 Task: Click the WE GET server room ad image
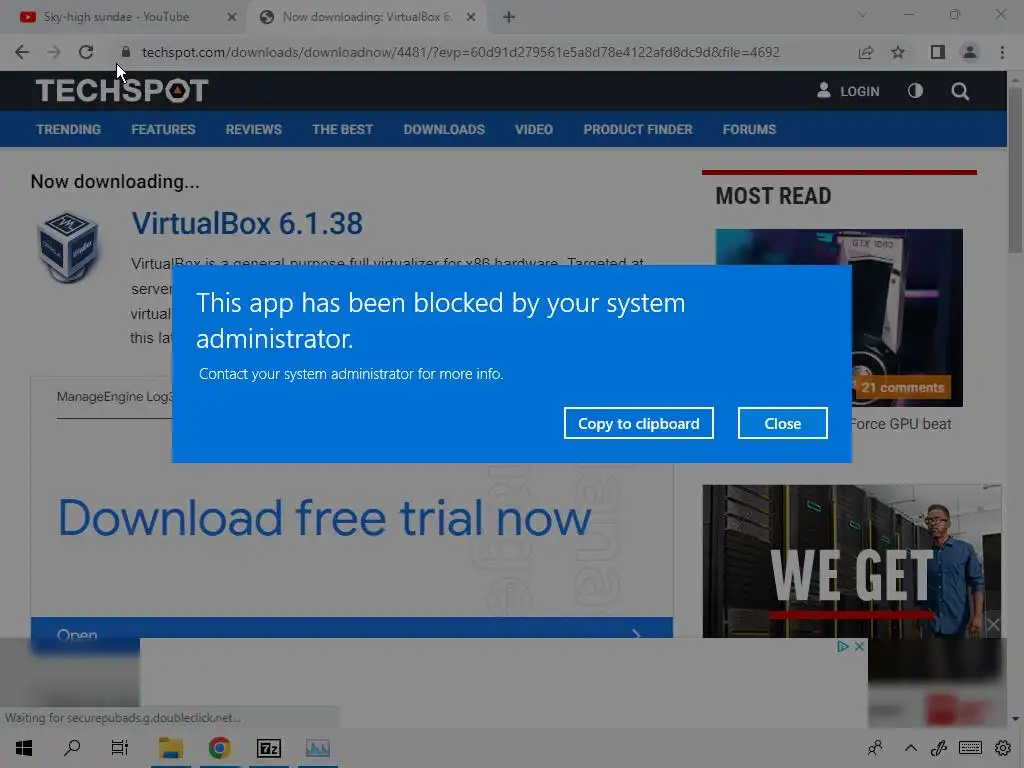tap(852, 561)
